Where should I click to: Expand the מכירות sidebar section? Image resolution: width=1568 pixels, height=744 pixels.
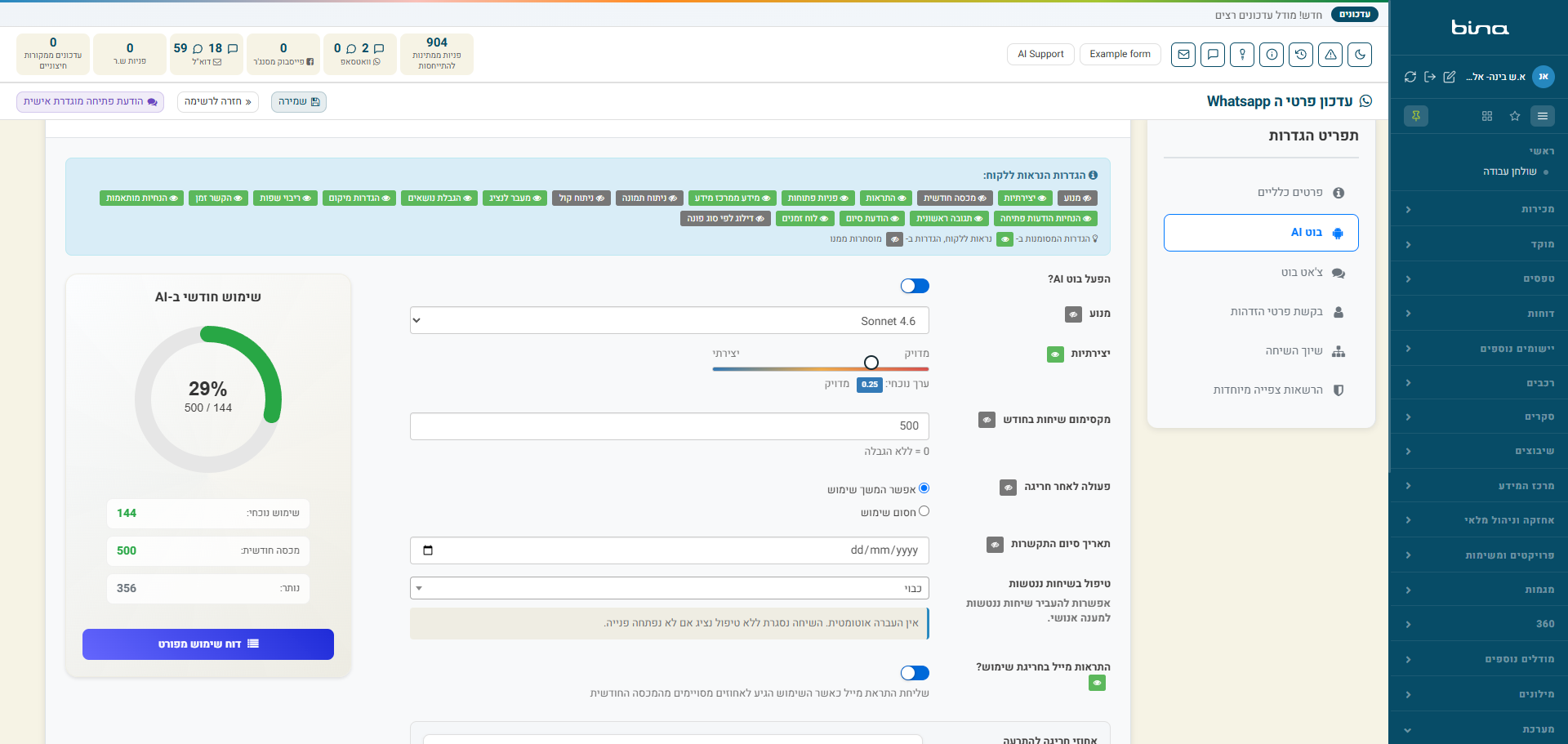(1478, 209)
